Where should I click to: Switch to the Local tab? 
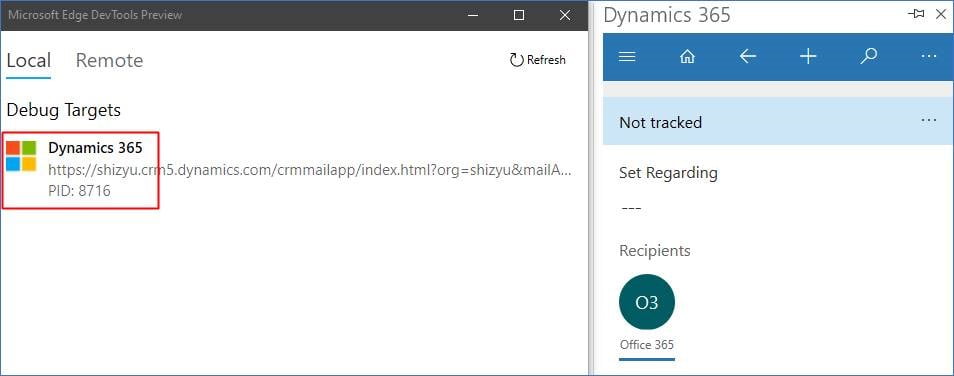(x=29, y=61)
